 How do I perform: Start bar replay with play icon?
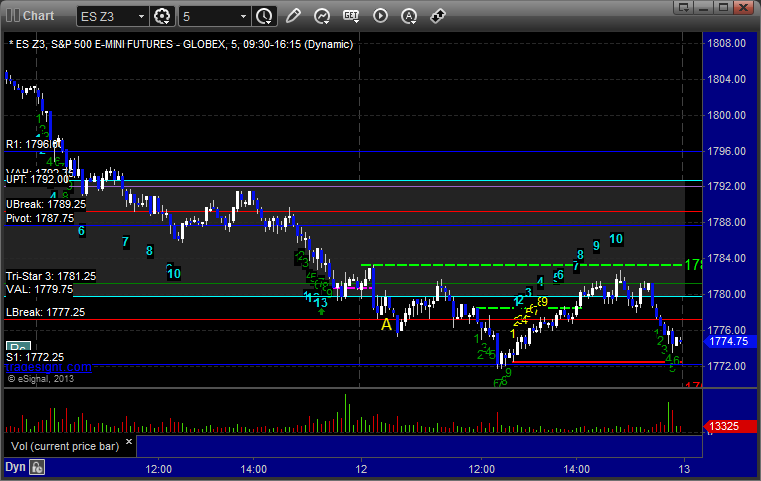click(x=380, y=16)
